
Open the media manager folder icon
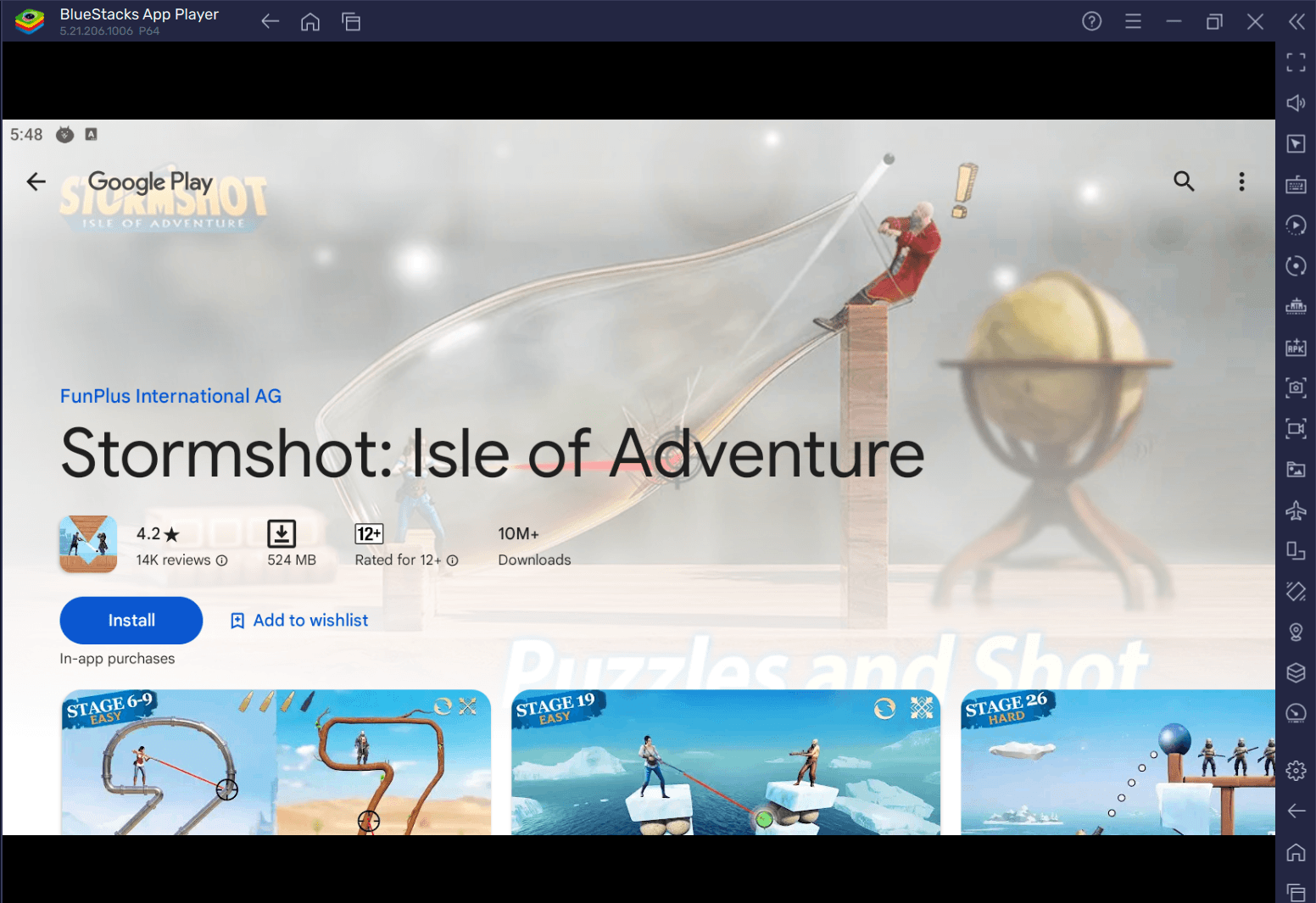click(1296, 469)
